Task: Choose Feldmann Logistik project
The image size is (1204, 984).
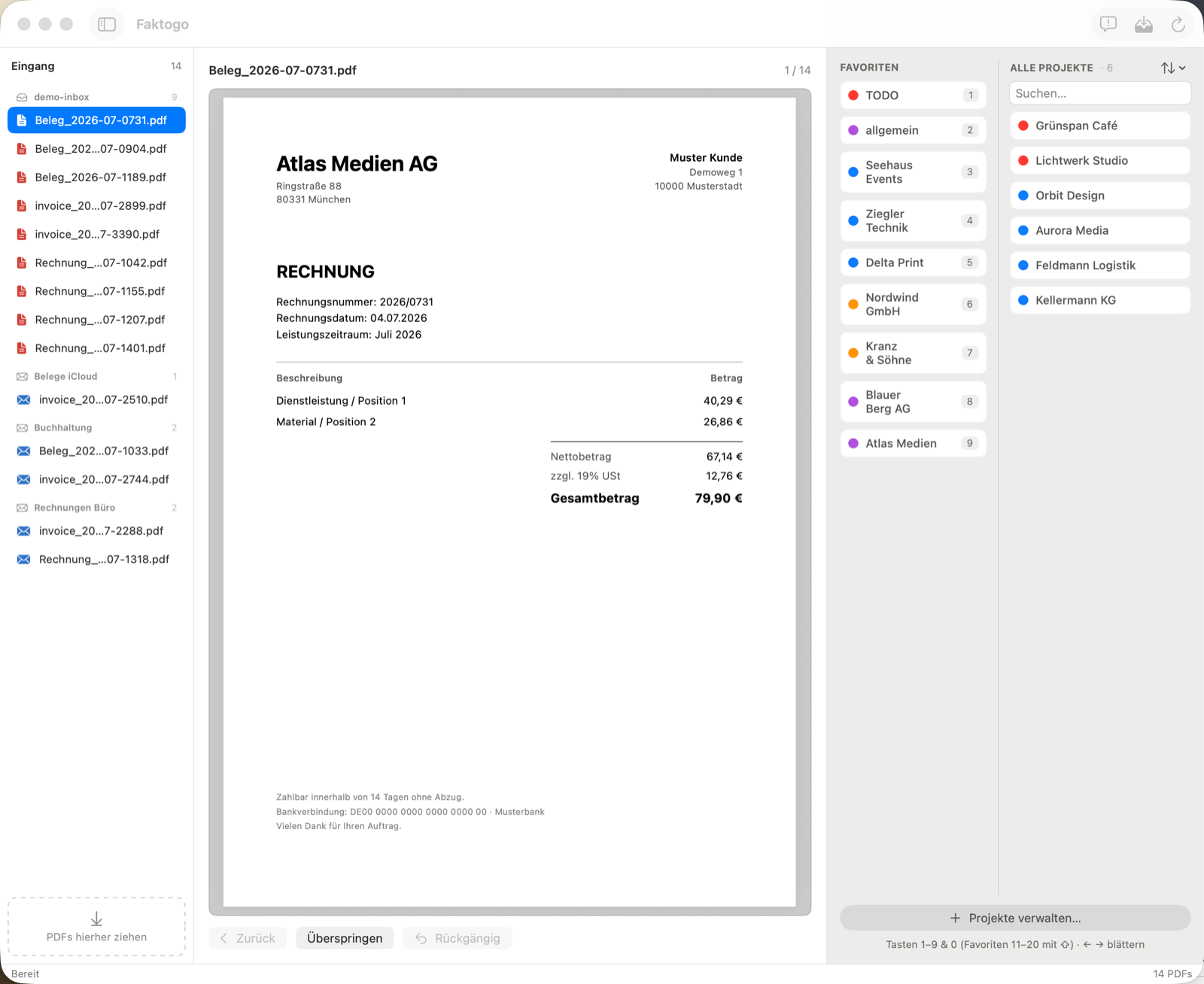Action: pos(1100,266)
